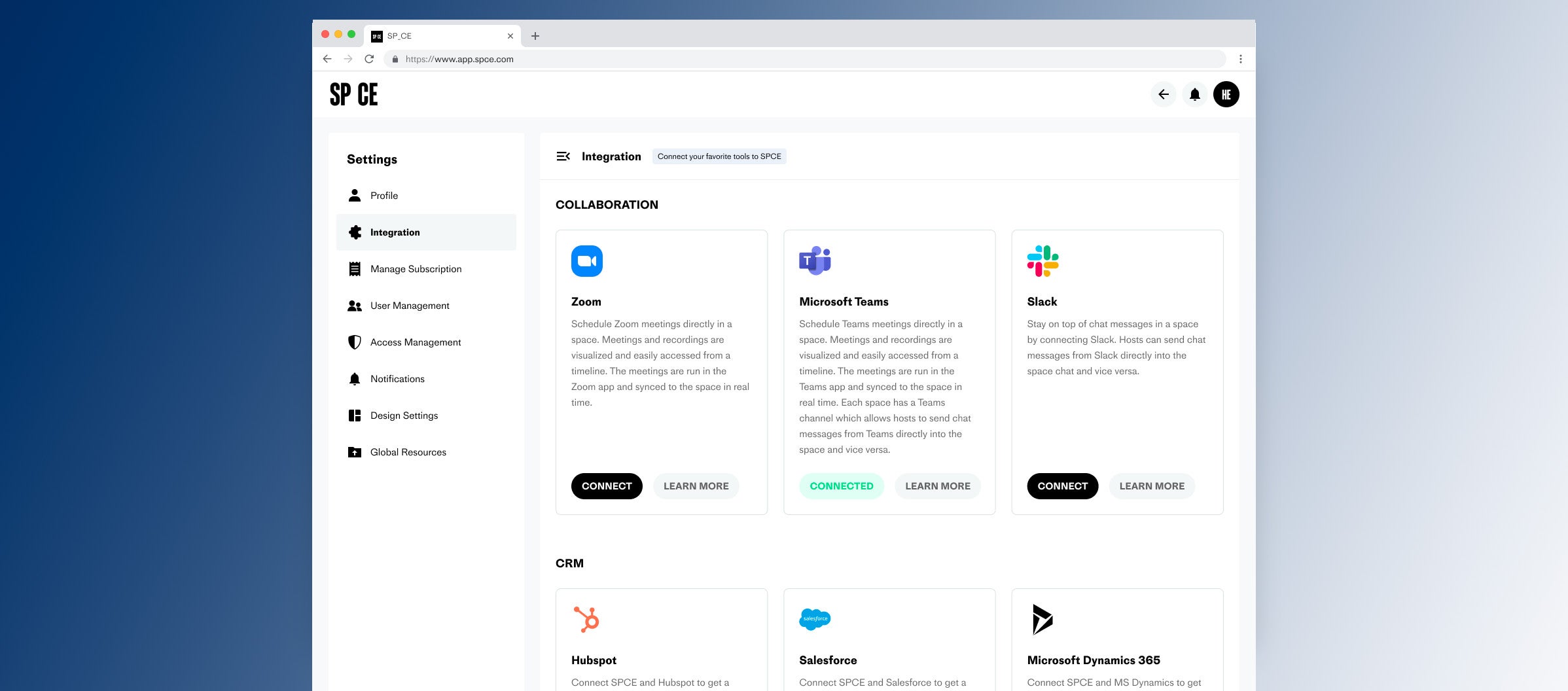The image size is (1568, 691).
Task: Open Access Management settings
Action: pyautogui.click(x=426, y=342)
